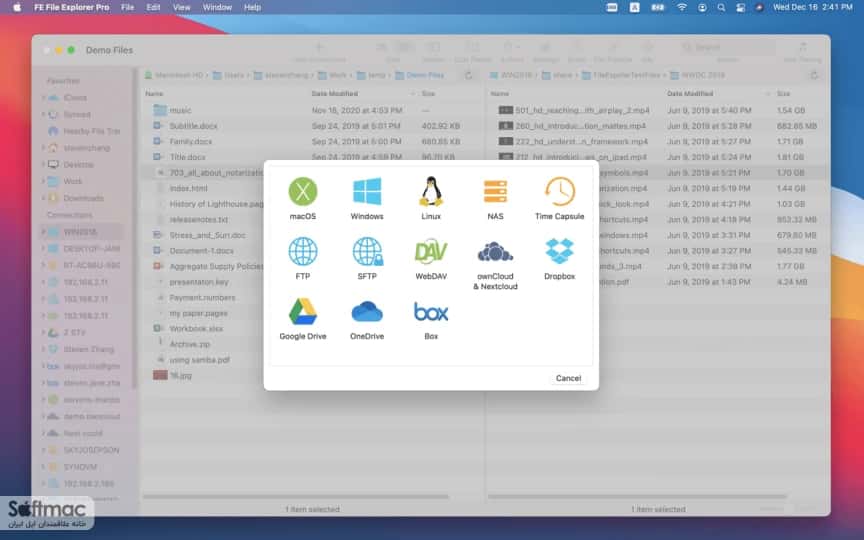Expand the Synced sidebar item

click(43, 115)
